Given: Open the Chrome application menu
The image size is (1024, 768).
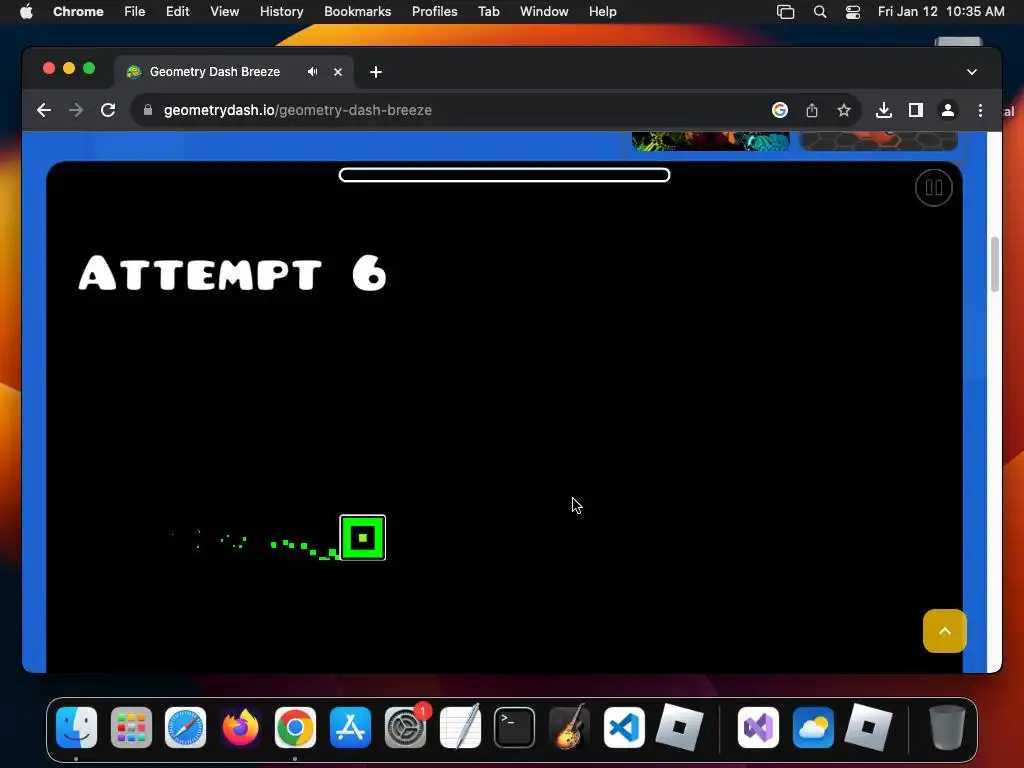Looking at the screenshot, I should click(78, 11).
